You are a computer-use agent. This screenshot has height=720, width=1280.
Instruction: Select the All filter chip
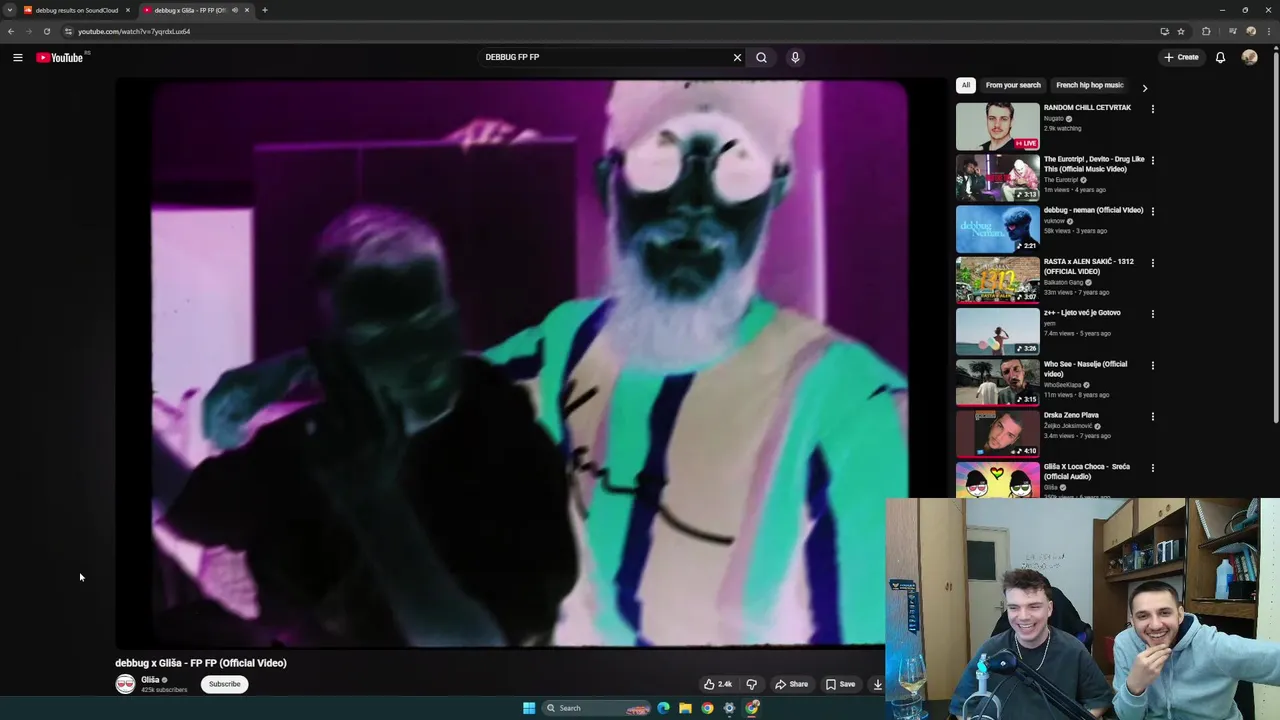pyautogui.click(x=965, y=85)
